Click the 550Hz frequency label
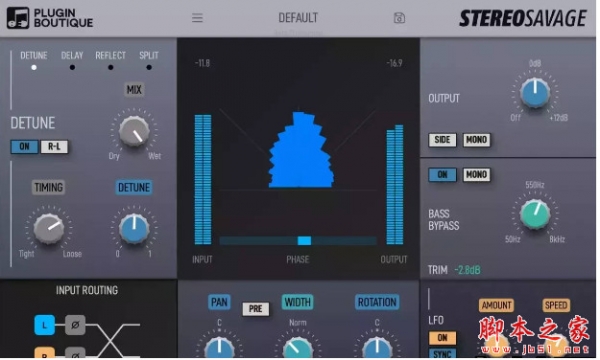This screenshot has height=360, width=600. [535, 185]
